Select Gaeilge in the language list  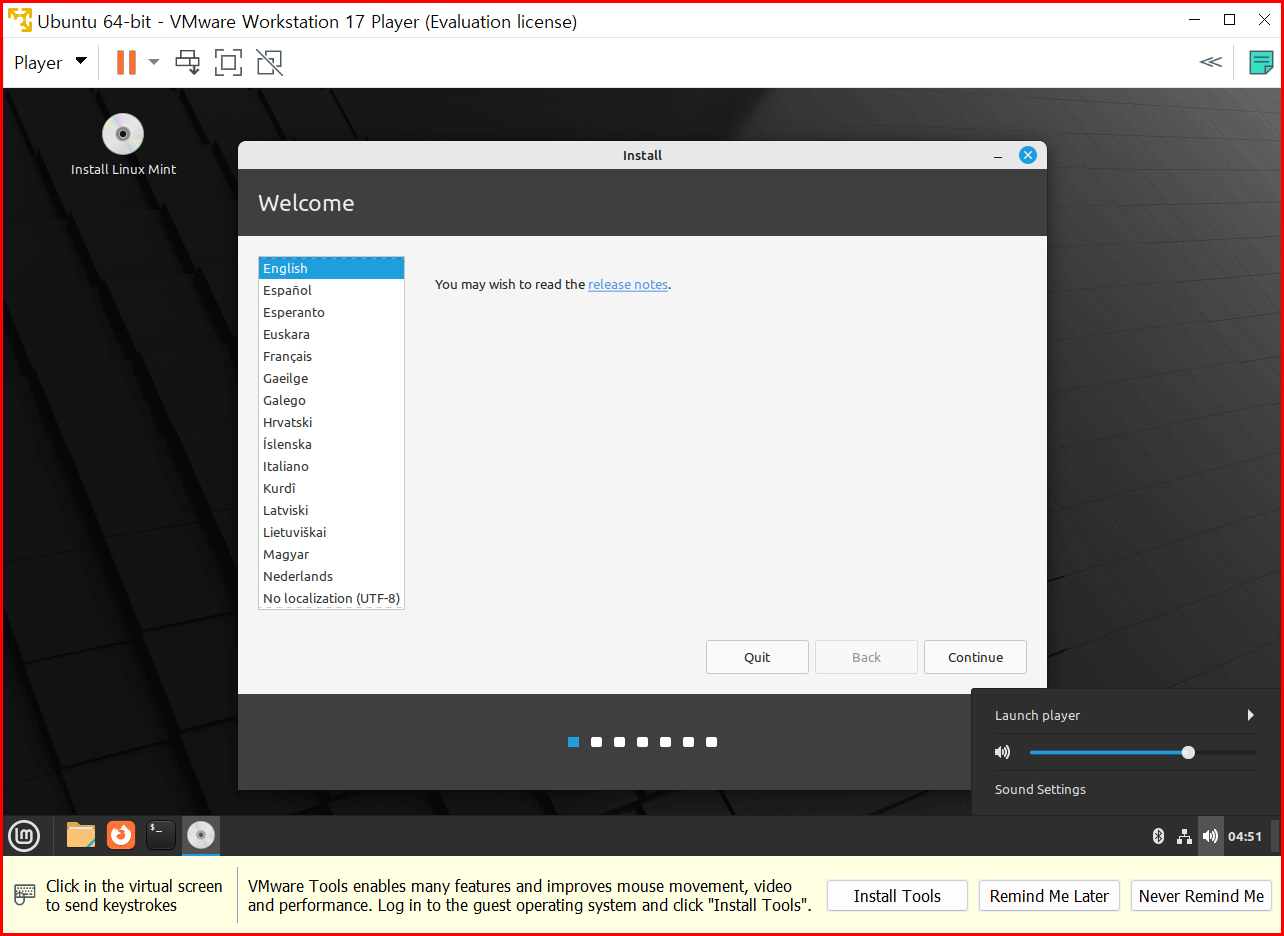(x=331, y=378)
